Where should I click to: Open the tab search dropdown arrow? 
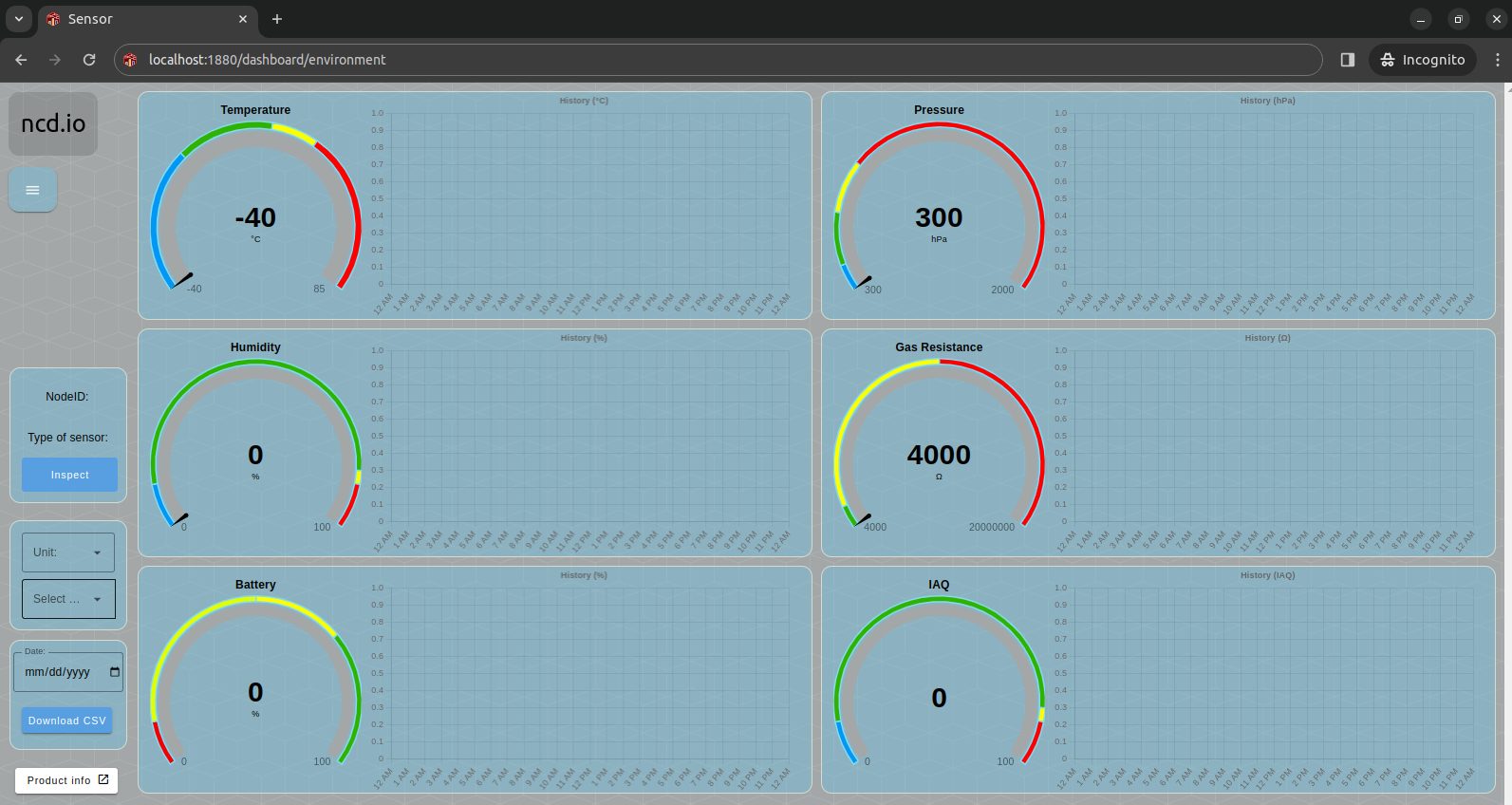click(x=18, y=19)
